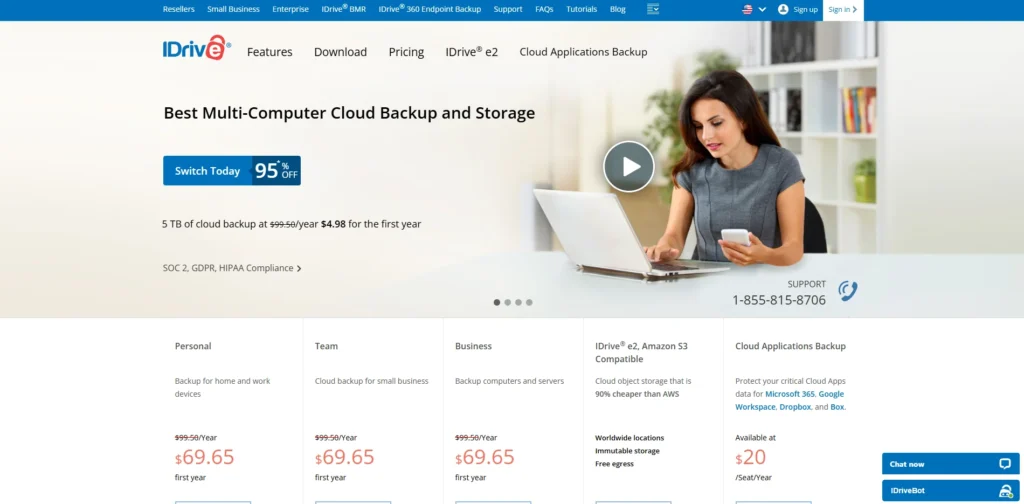Image resolution: width=1024 pixels, height=504 pixels.
Task: Open Download navigation item
Action: pos(340,52)
